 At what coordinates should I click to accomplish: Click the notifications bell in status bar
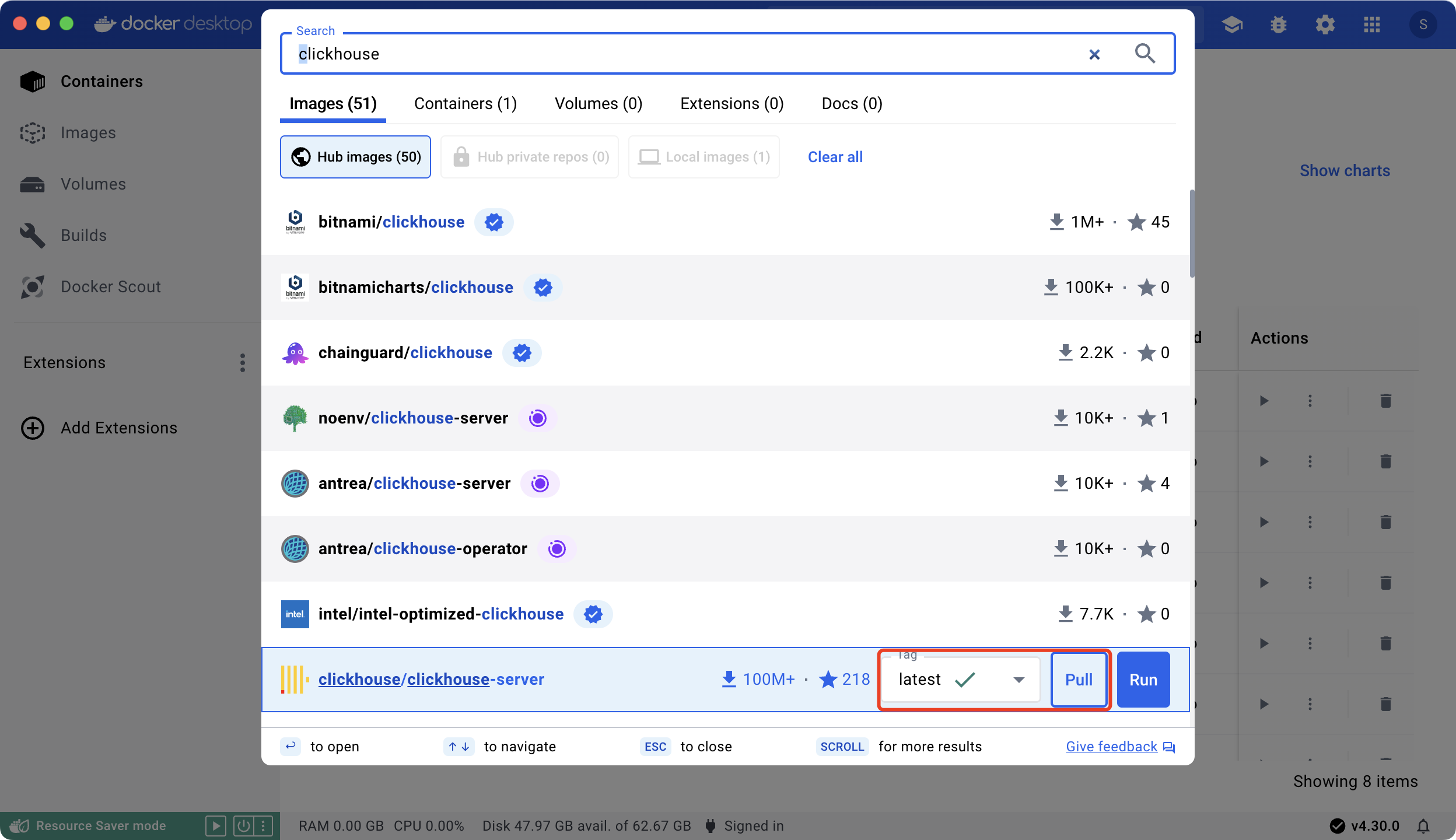pyautogui.click(x=1423, y=826)
